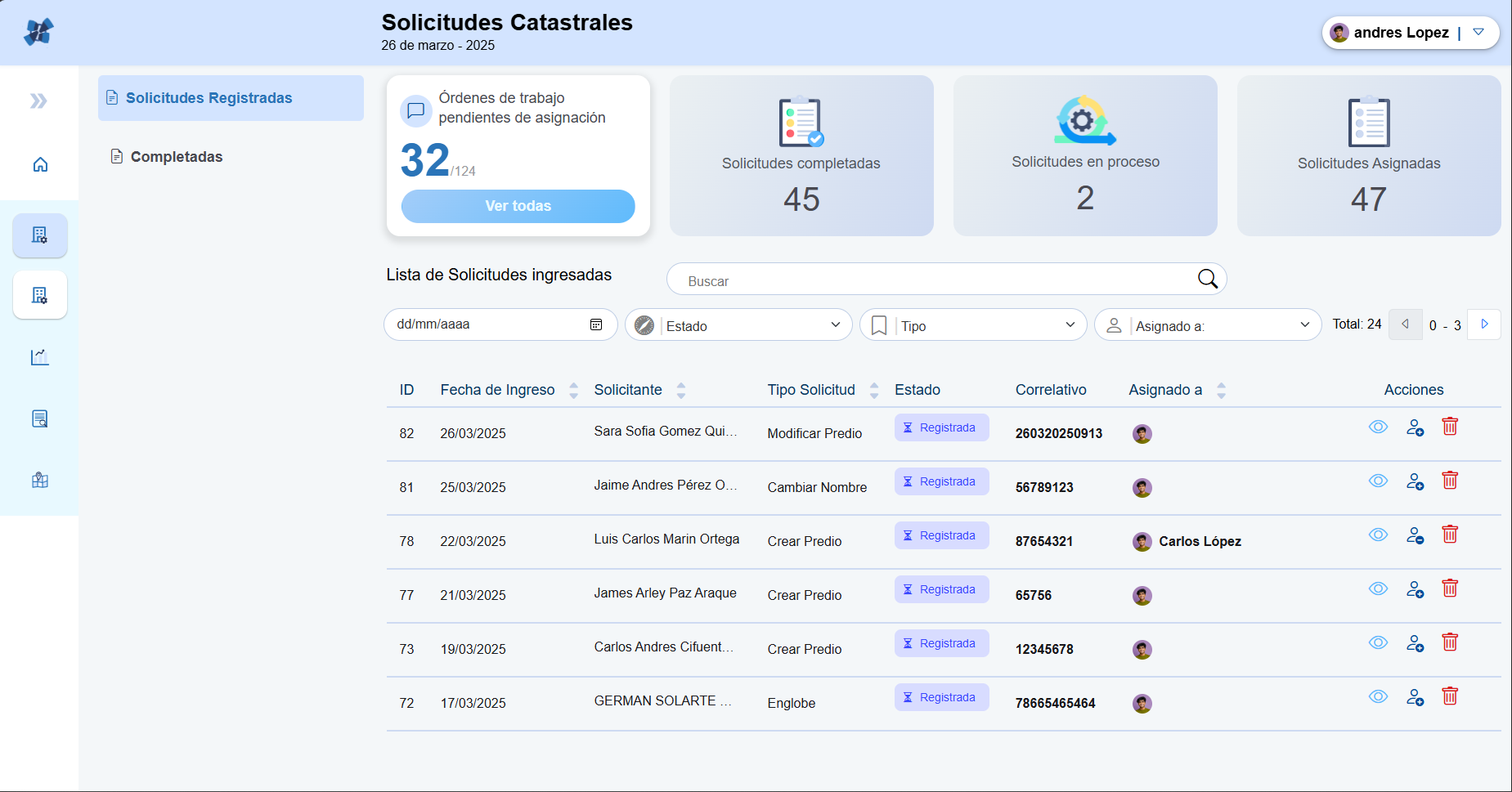Click the search magnifier icon
The height and width of the screenshot is (792, 1512).
click(x=1207, y=280)
